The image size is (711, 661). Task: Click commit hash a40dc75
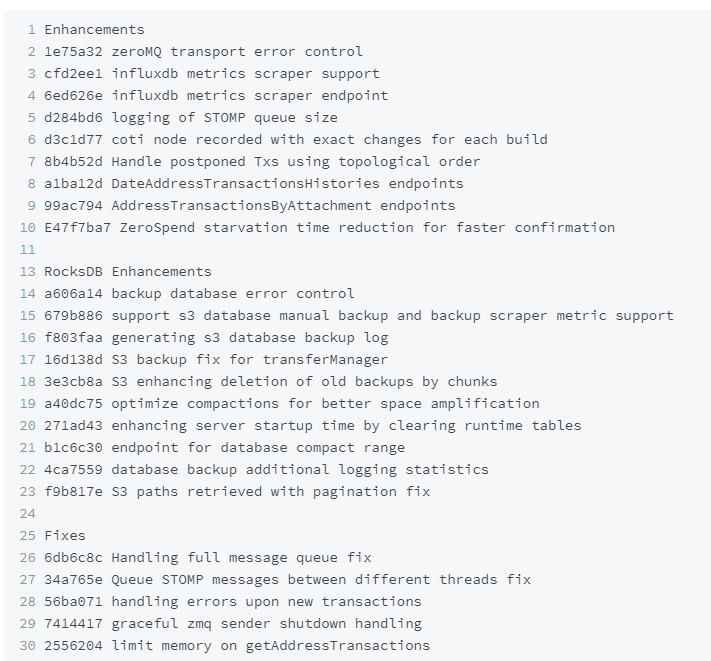coord(73,403)
